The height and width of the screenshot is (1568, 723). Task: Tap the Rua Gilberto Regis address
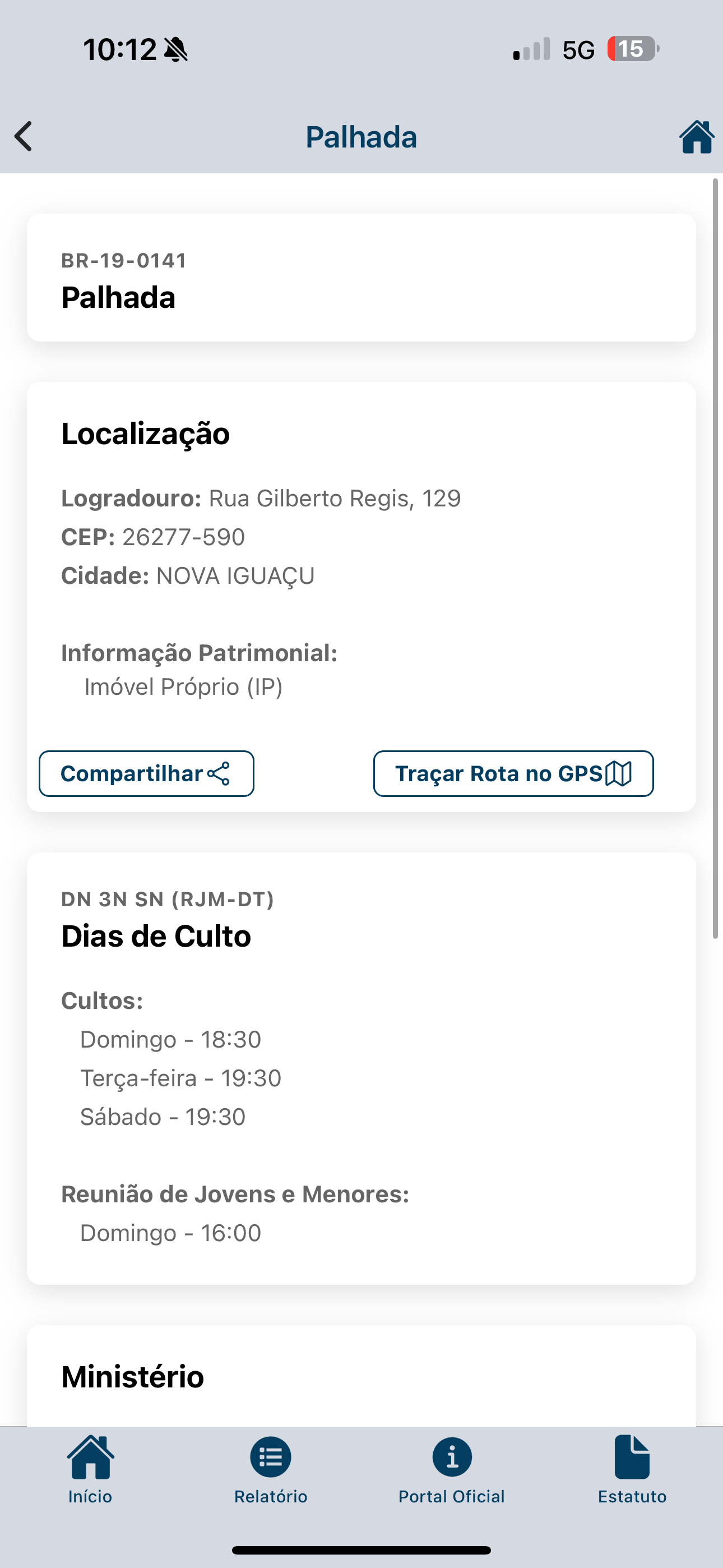click(335, 499)
